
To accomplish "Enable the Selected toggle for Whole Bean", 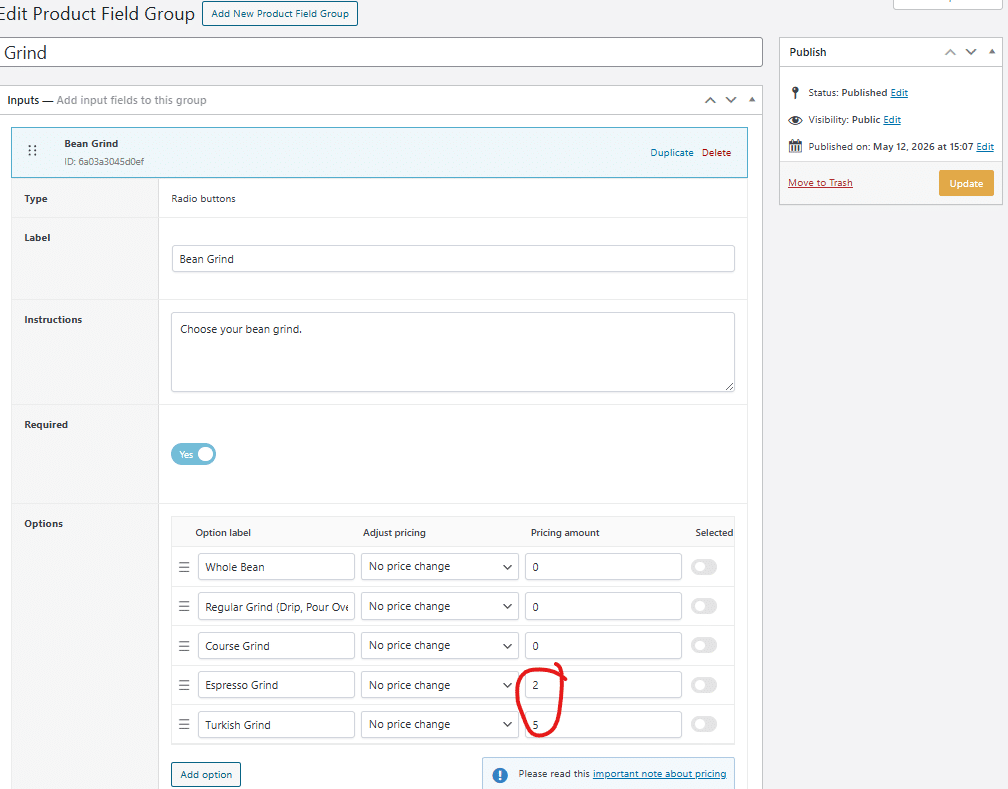I will (x=704, y=567).
